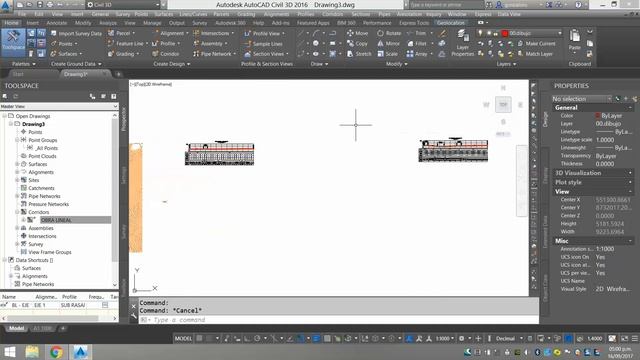640x360 pixels.
Task: Open the 1:1000 annotation scale dropdown
Action: [444, 339]
